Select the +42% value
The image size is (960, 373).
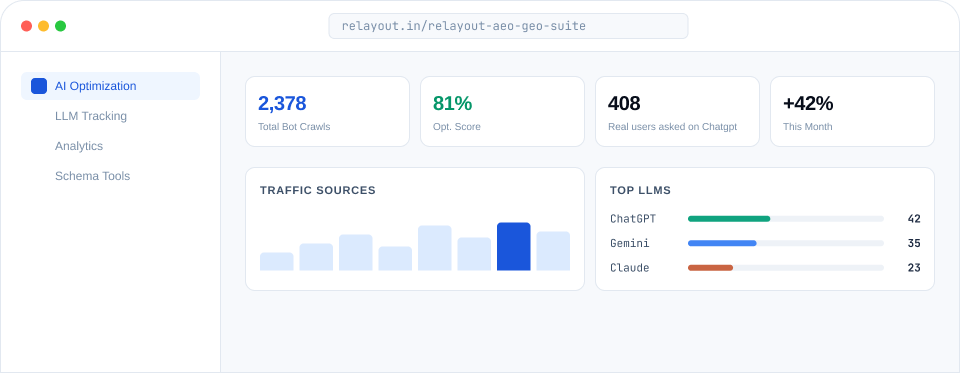[x=808, y=104]
